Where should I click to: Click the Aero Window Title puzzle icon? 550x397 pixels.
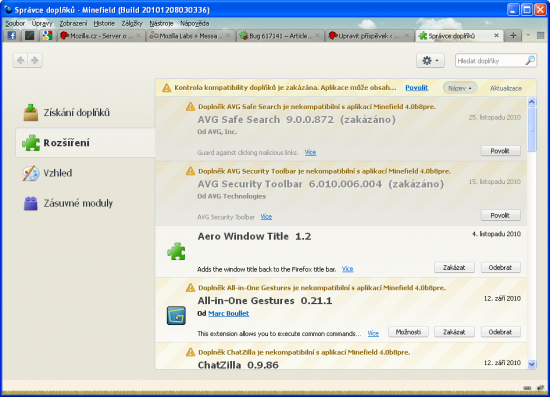pyautogui.click(x=176, y=251)
